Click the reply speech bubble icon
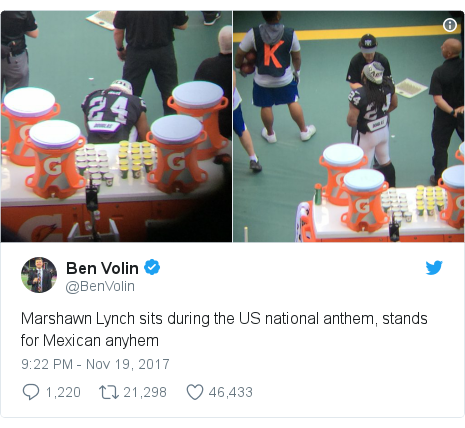The image size is (465, 428). (x=31, y=392)
